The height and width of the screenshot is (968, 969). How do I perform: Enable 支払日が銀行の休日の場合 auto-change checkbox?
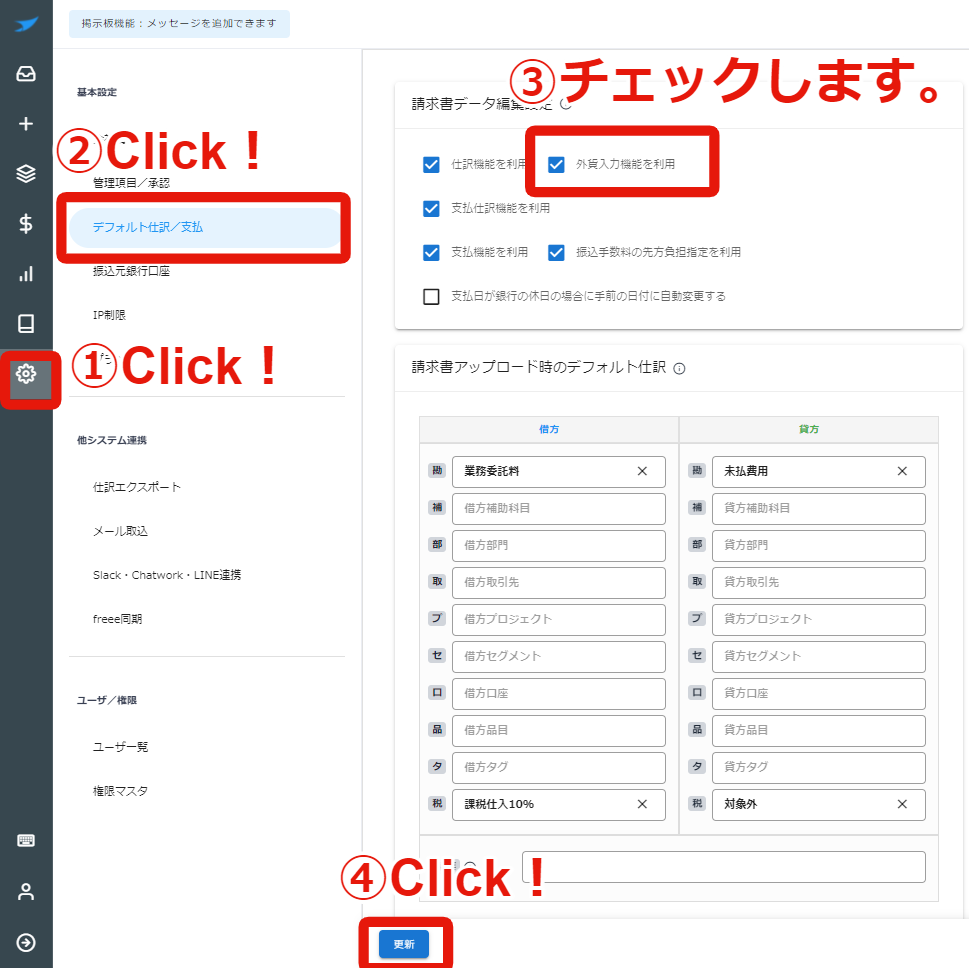[x=431, y=297]
